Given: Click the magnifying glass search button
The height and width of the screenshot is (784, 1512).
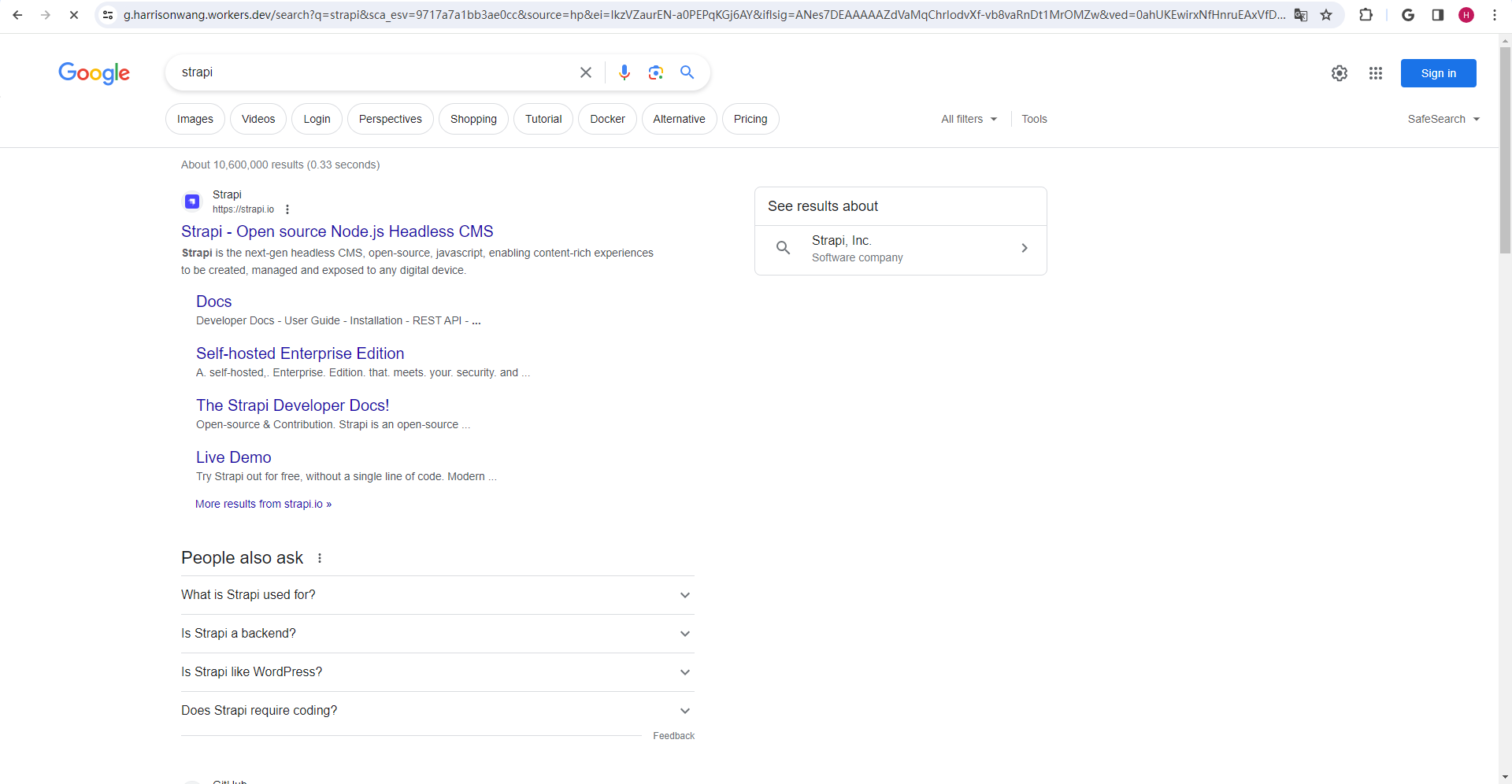Looking at the screenshot, I should [687, 72].
